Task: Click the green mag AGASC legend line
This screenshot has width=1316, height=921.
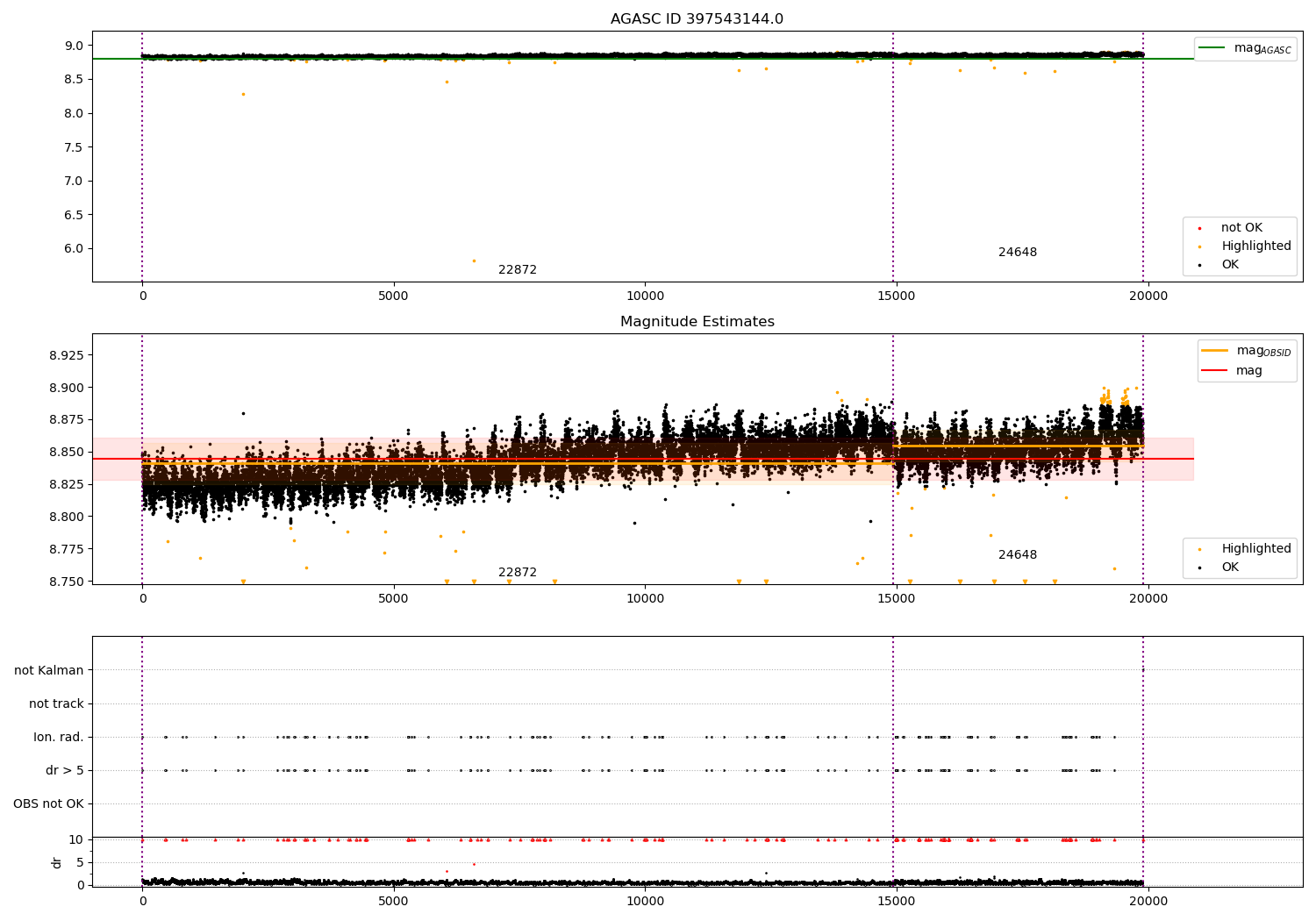Action: pyautogui.click(x=1212, y=48)
